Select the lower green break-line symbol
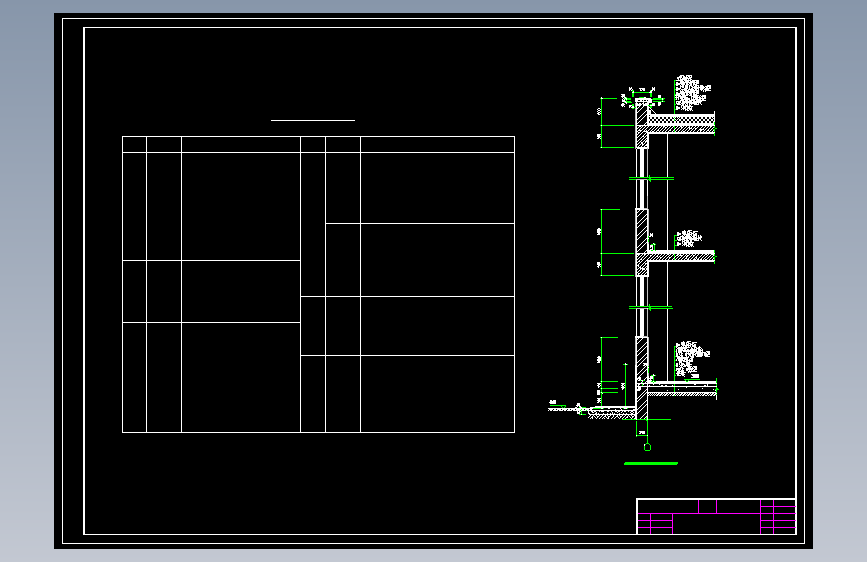867x562 pixels. 651,308
